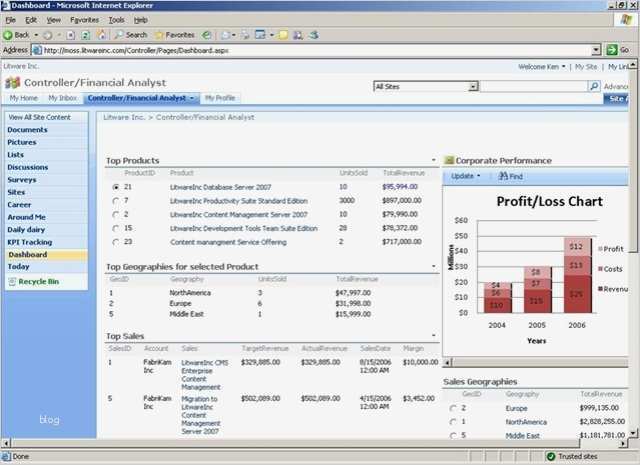640x465 pixels.
Task: Click the chart's horizontal scrollbar left arrow
Action: click(448, 362)
